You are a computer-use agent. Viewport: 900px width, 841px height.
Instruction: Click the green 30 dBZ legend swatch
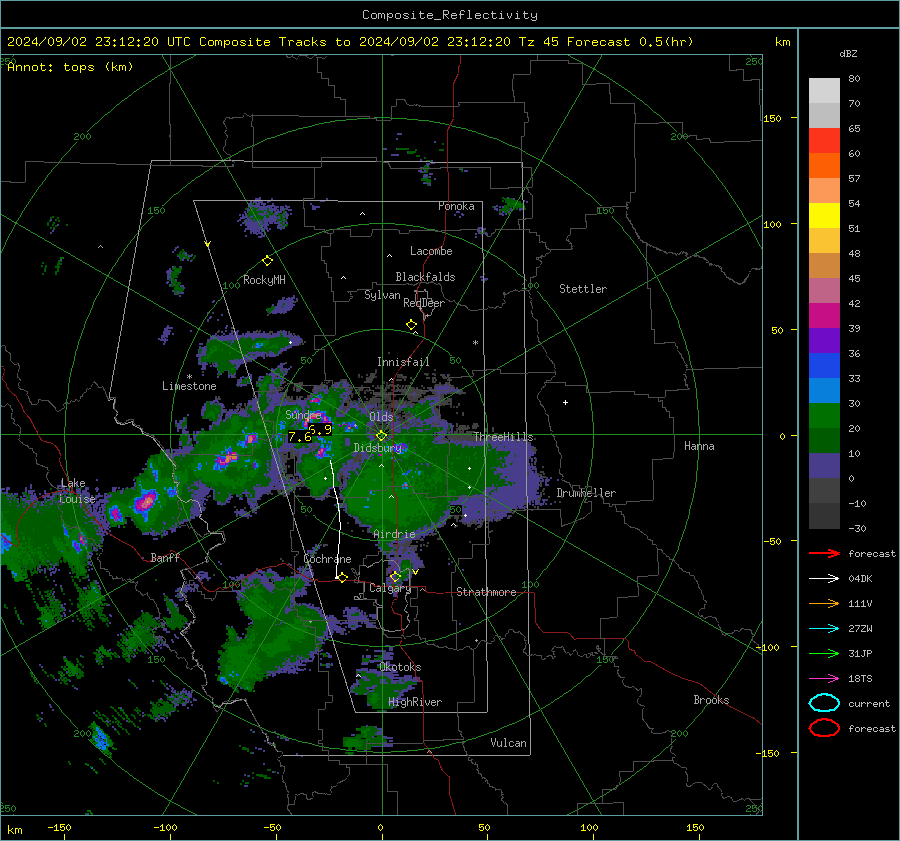(x=824, y=415)
